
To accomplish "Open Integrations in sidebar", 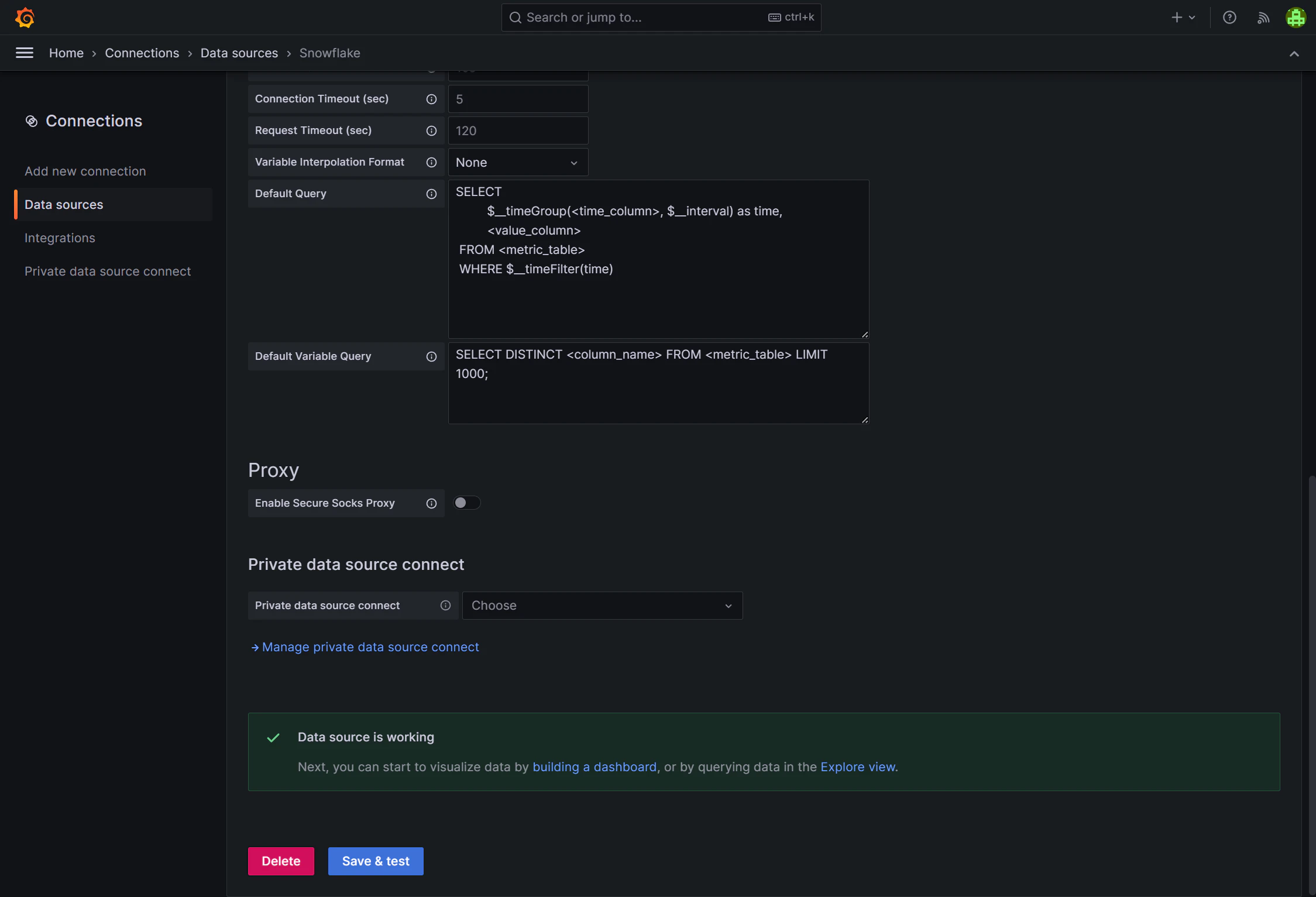I will click(60, 238).
